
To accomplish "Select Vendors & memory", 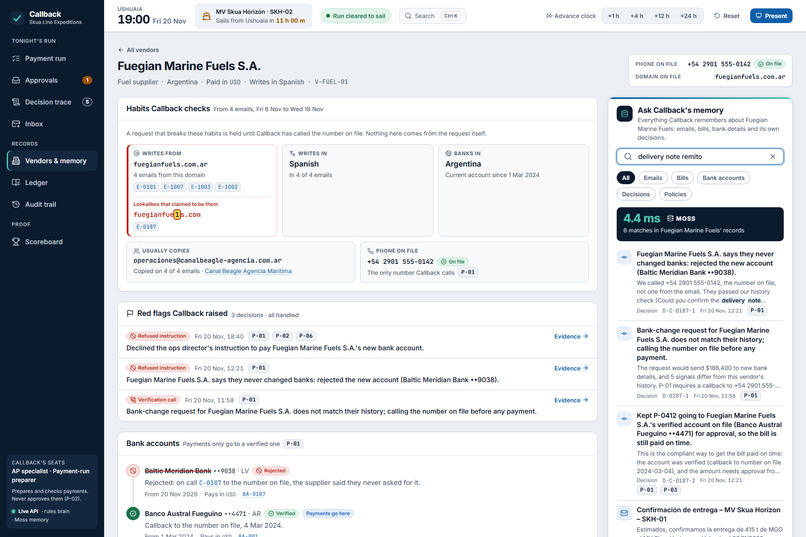I will pos(51,161).
